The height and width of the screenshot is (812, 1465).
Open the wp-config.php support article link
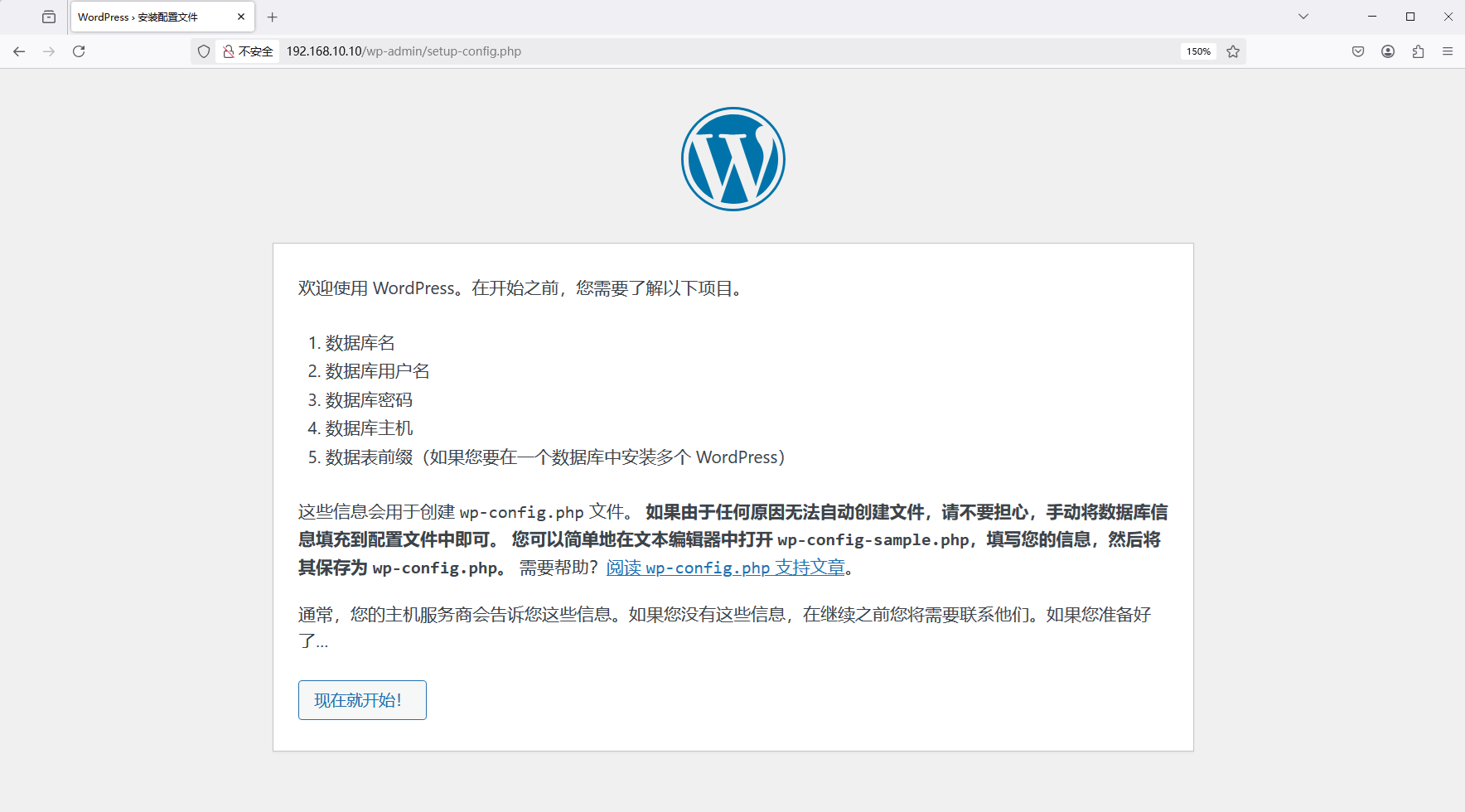725,568
